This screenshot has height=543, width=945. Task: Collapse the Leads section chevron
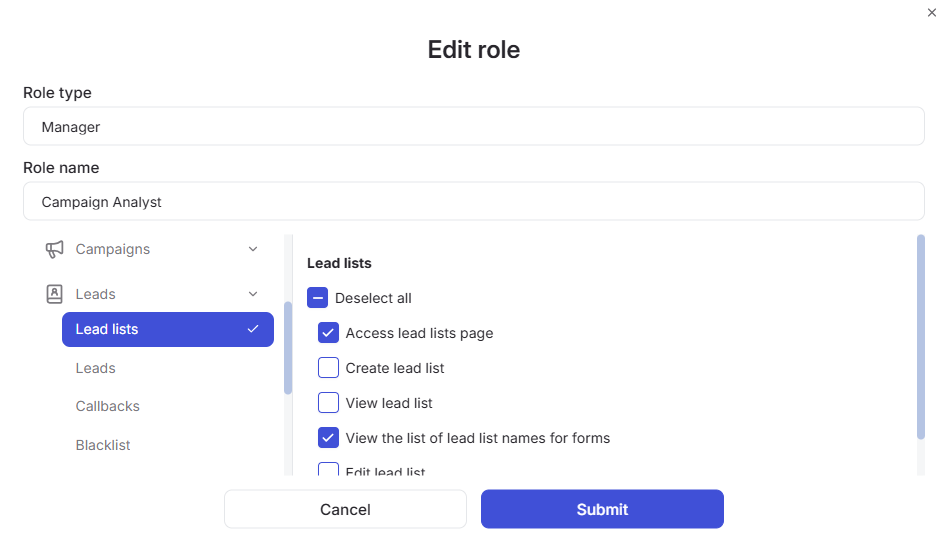coord(253,294)
